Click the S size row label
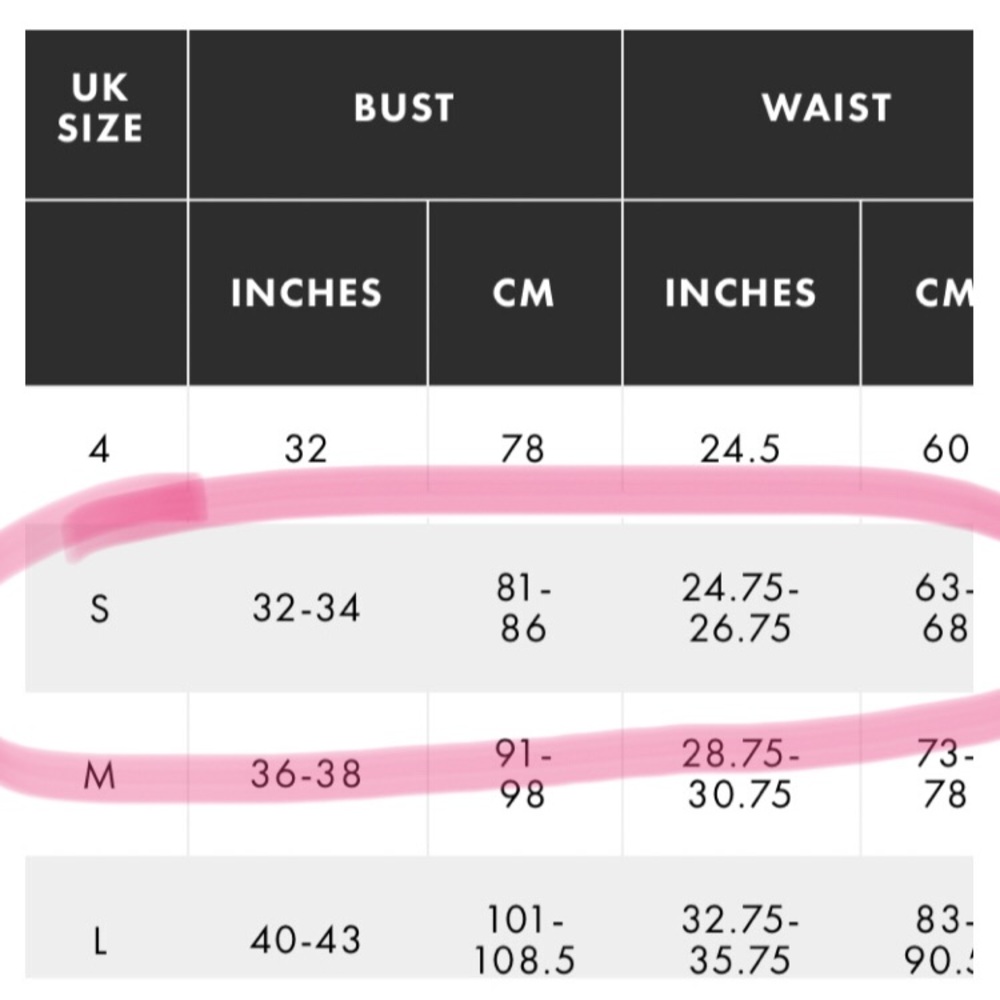This screenshot has width=1000, height=1000. click(x=99, y=608)
